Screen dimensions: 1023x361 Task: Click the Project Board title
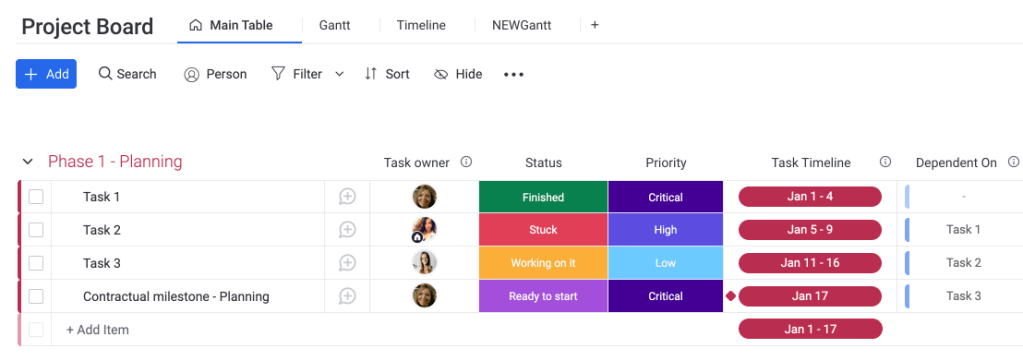(x=87, y=27)
